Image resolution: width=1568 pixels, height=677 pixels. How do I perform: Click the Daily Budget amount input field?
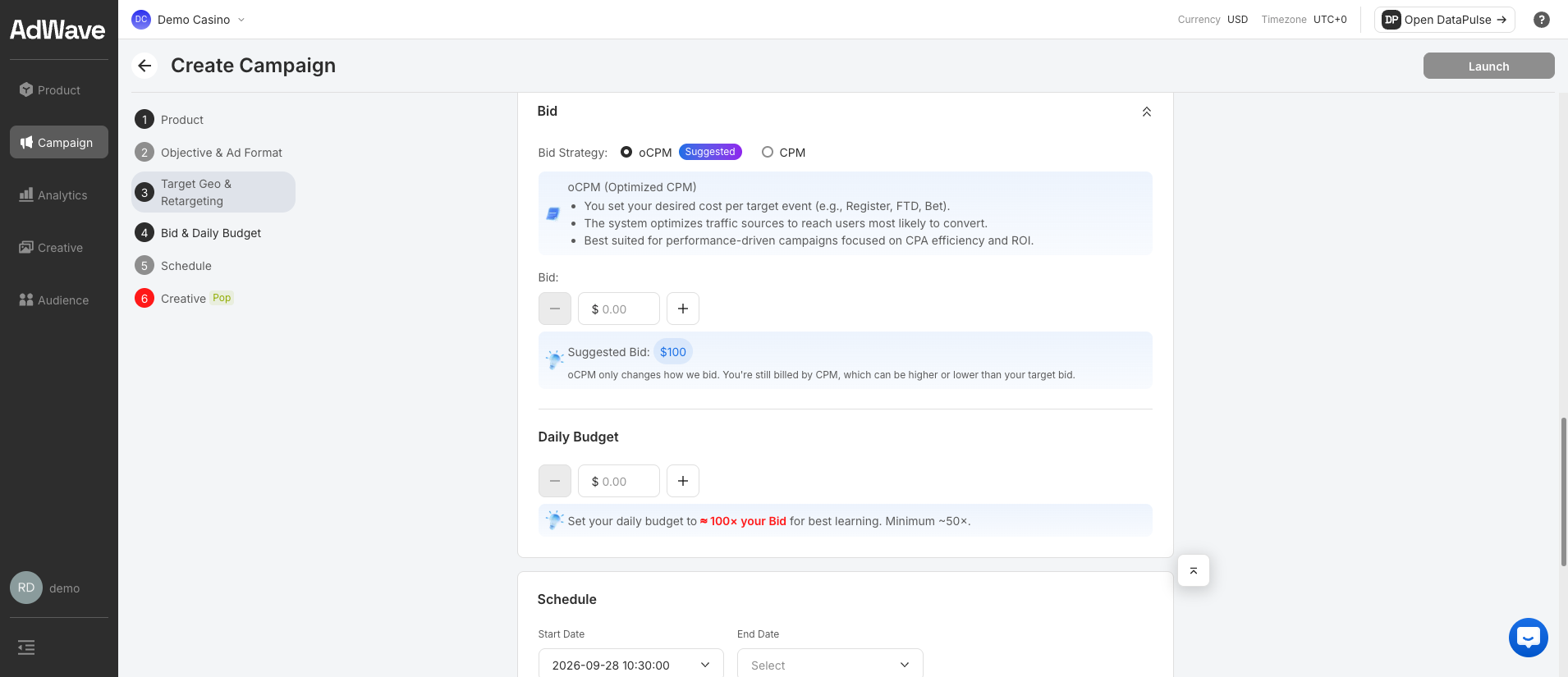pyautogui.click(x=619, y=481)
